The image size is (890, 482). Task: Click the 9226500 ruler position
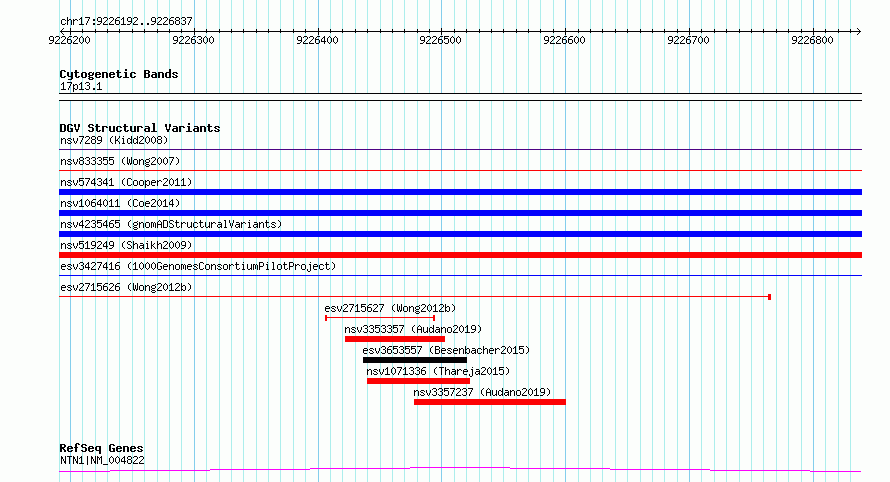pyautogui.click(x=440, y=40)
